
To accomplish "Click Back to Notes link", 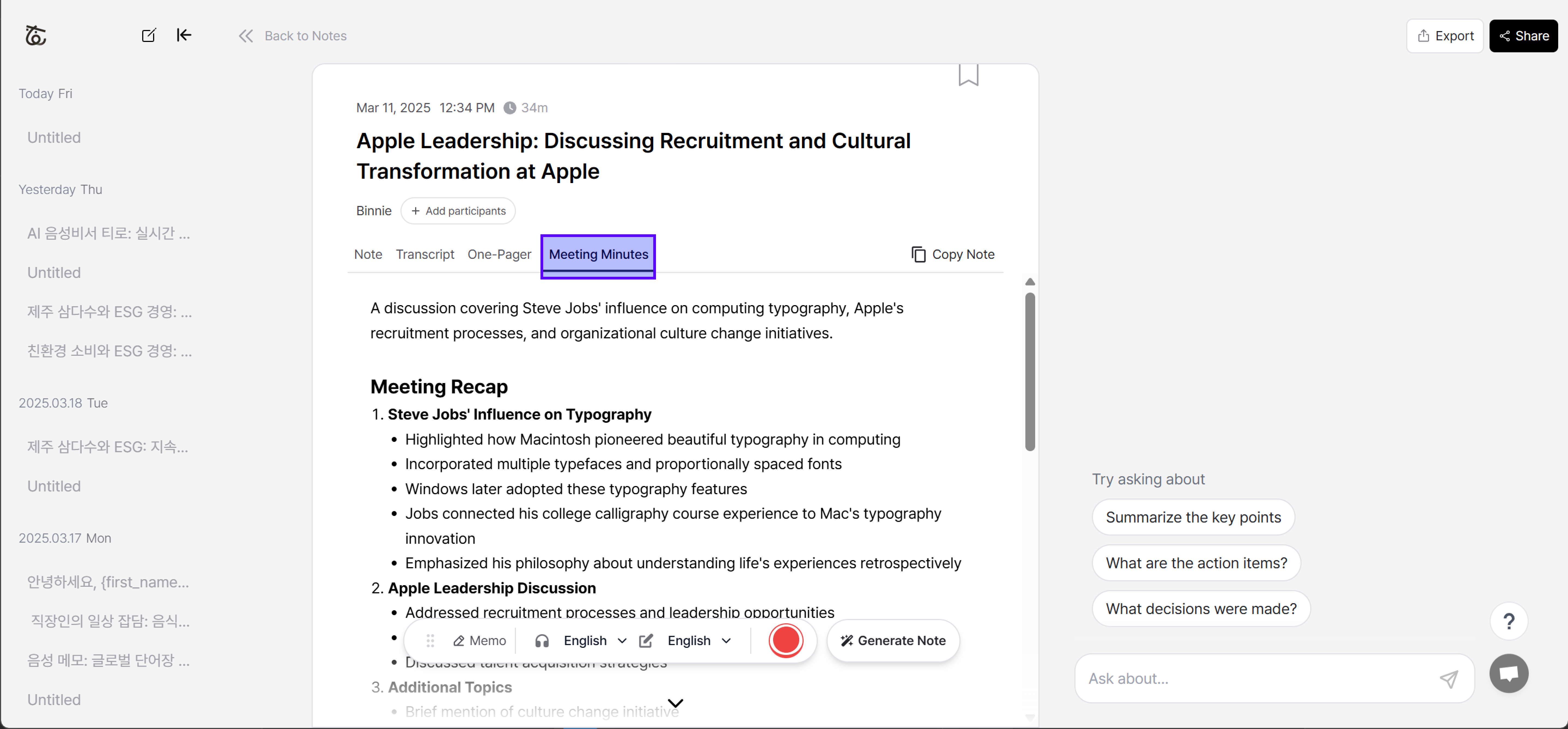I will click(x=293, y=36).
